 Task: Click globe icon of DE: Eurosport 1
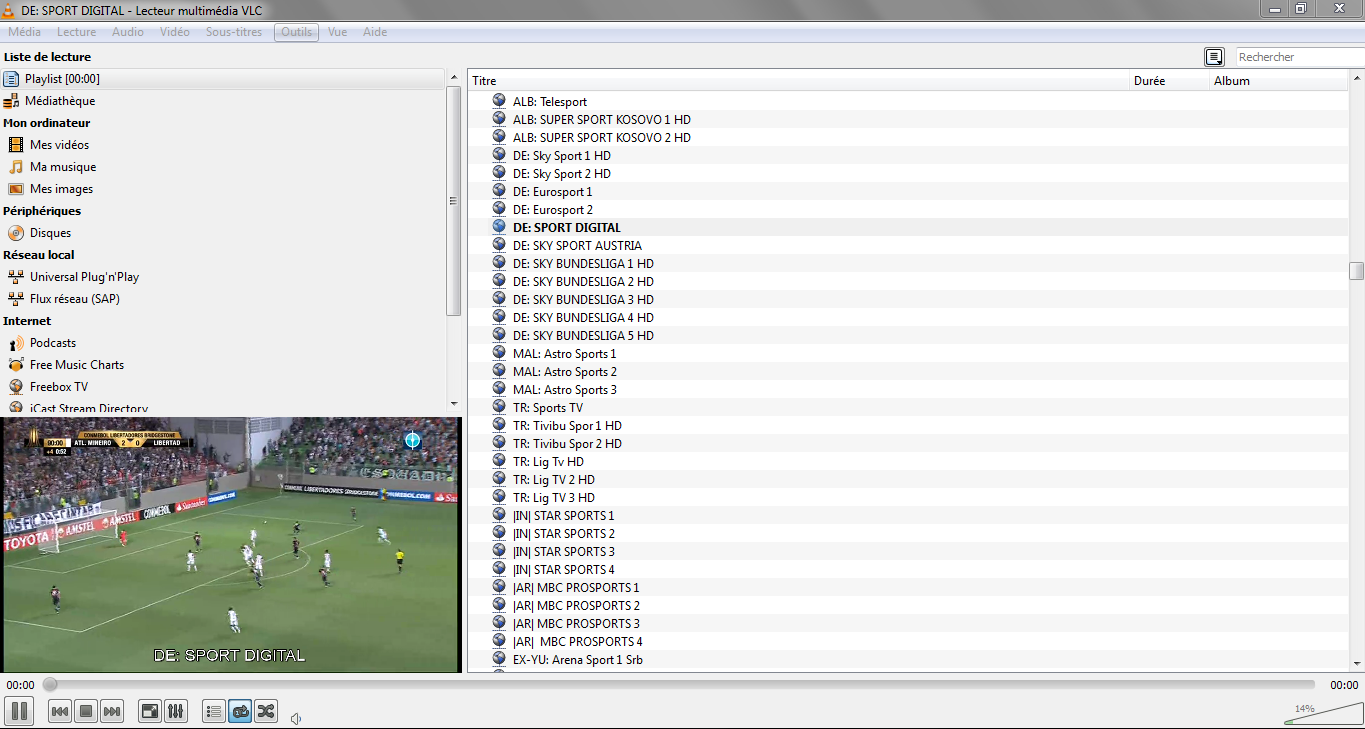(x=499, y=191)
